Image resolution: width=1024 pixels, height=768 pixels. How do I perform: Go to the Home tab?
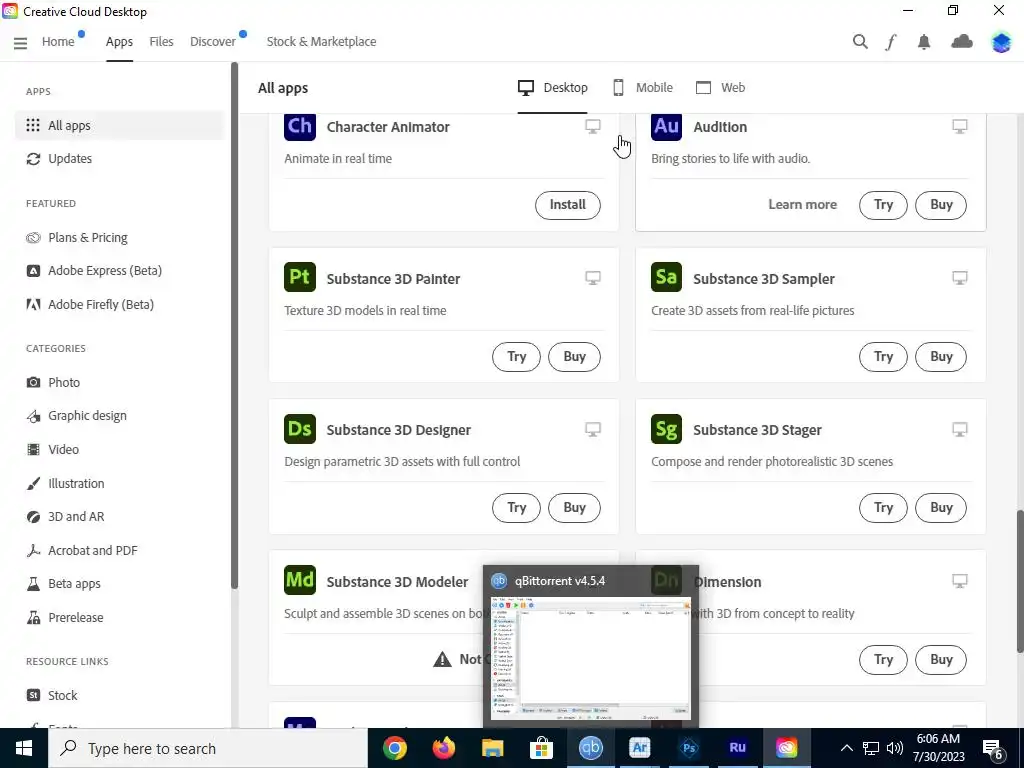[58, 41]
